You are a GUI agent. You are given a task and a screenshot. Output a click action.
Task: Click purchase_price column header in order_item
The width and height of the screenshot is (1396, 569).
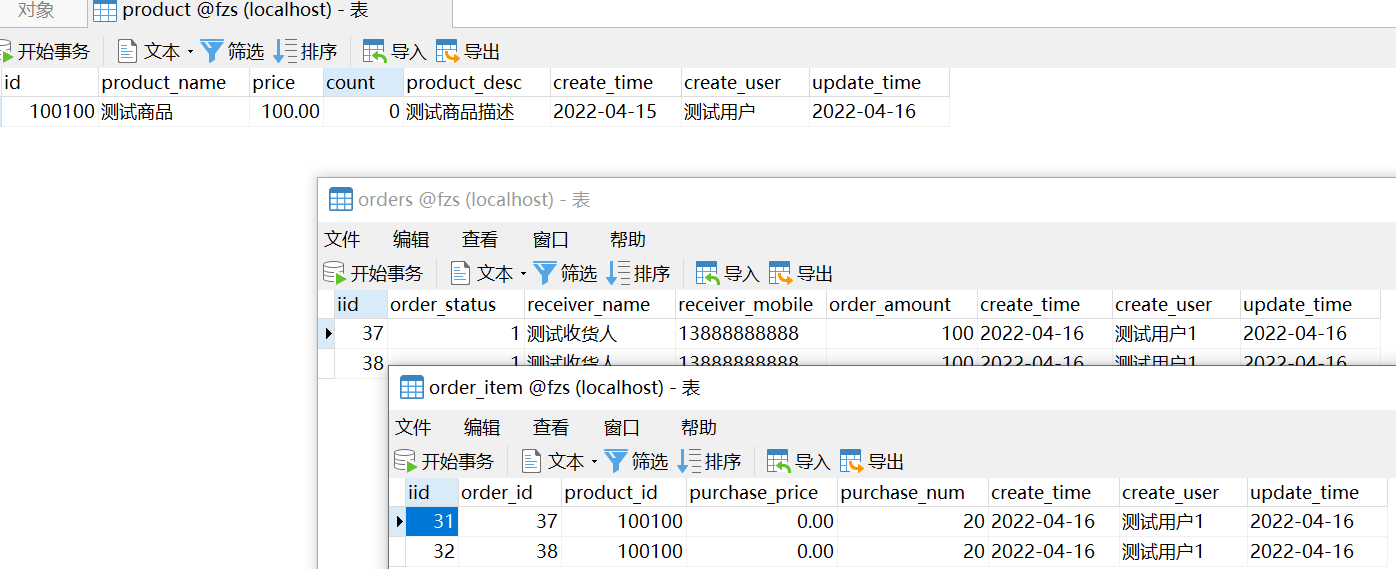(762, 493)
